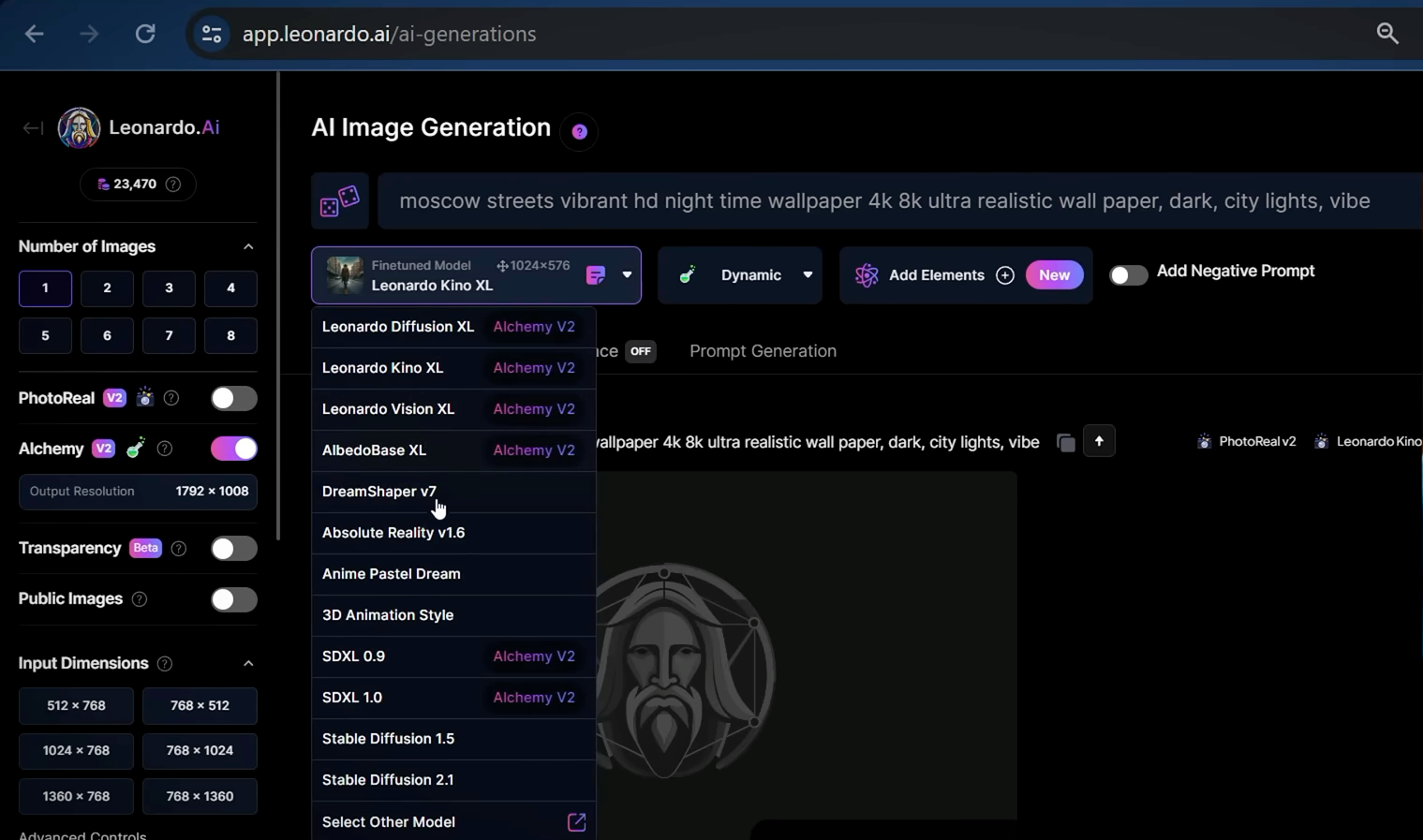The height and width of the screenshot is (840, 1423).
Task: Click Public Images info question icon
Action: point(140,599)
